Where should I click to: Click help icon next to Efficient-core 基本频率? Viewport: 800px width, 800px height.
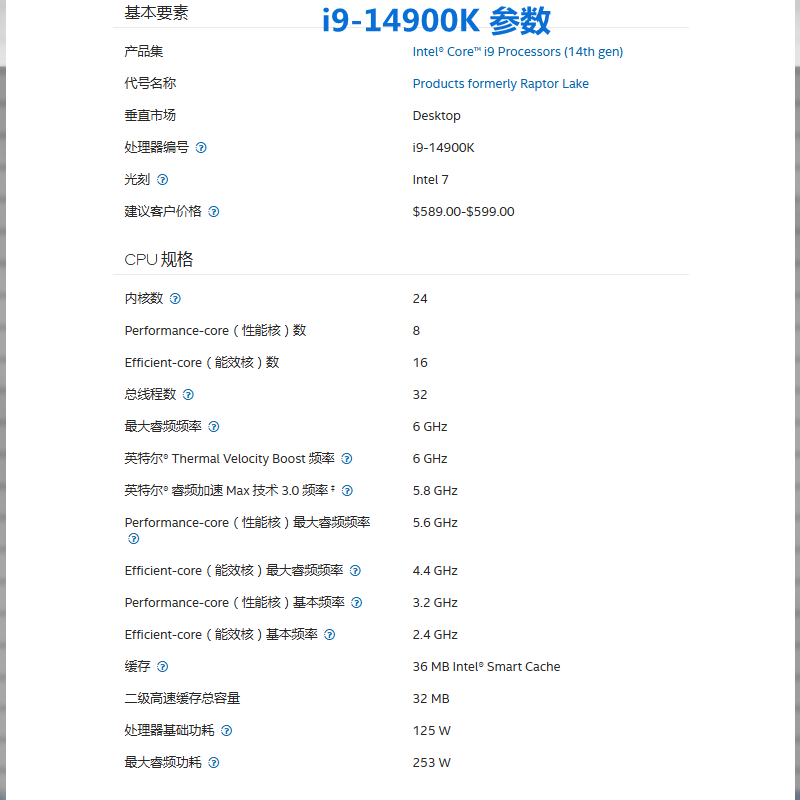330,635
